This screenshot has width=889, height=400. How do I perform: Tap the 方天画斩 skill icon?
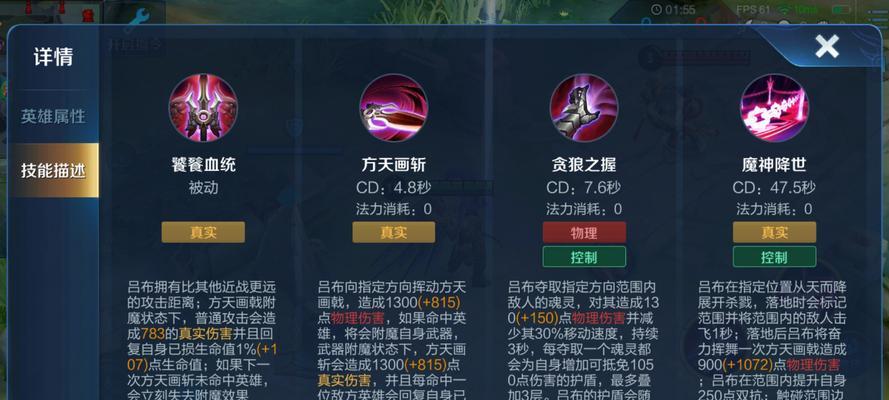click(393, 108)
